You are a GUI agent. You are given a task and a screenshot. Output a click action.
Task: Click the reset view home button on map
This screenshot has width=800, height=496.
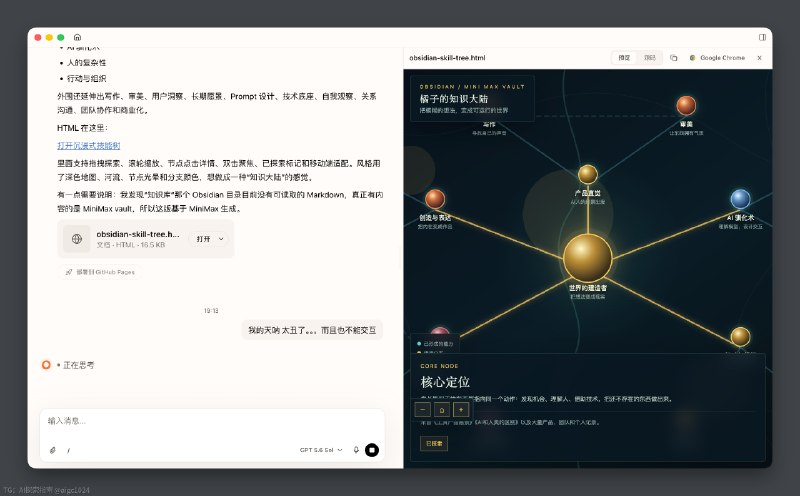(x=442, y=410)
